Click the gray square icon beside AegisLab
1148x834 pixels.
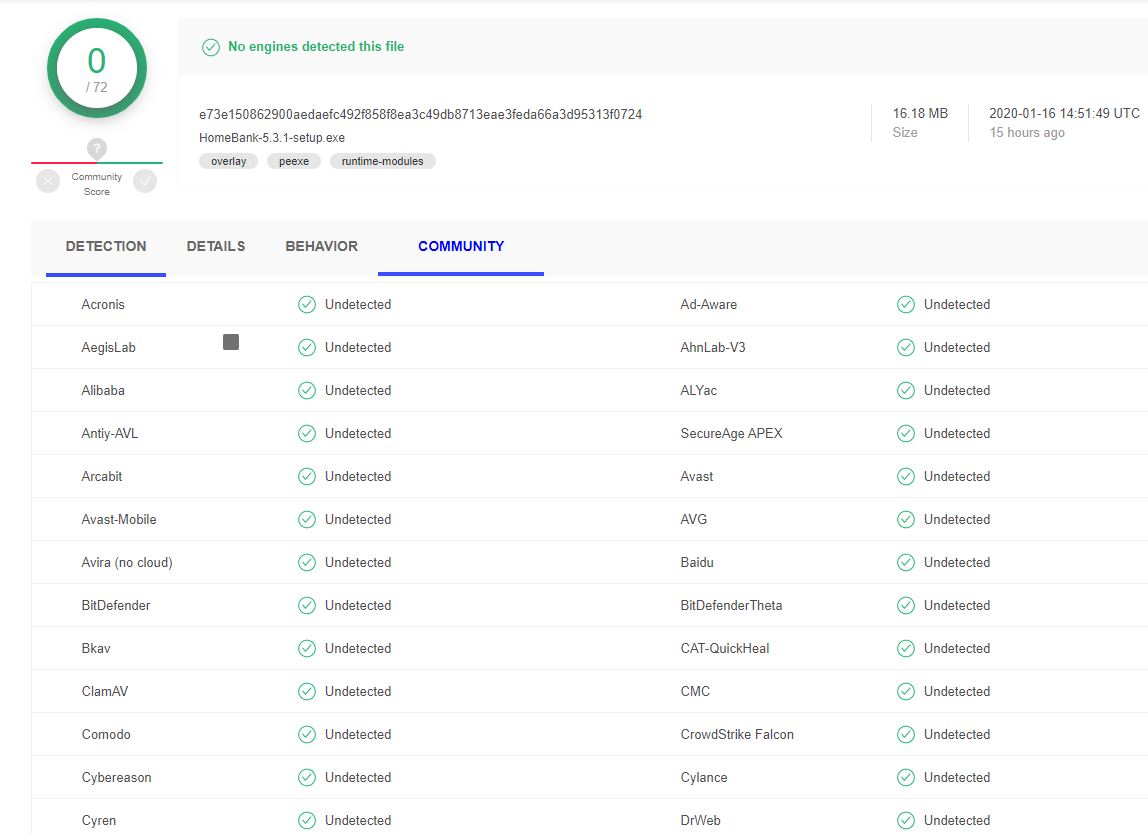[x=231, y=342]
